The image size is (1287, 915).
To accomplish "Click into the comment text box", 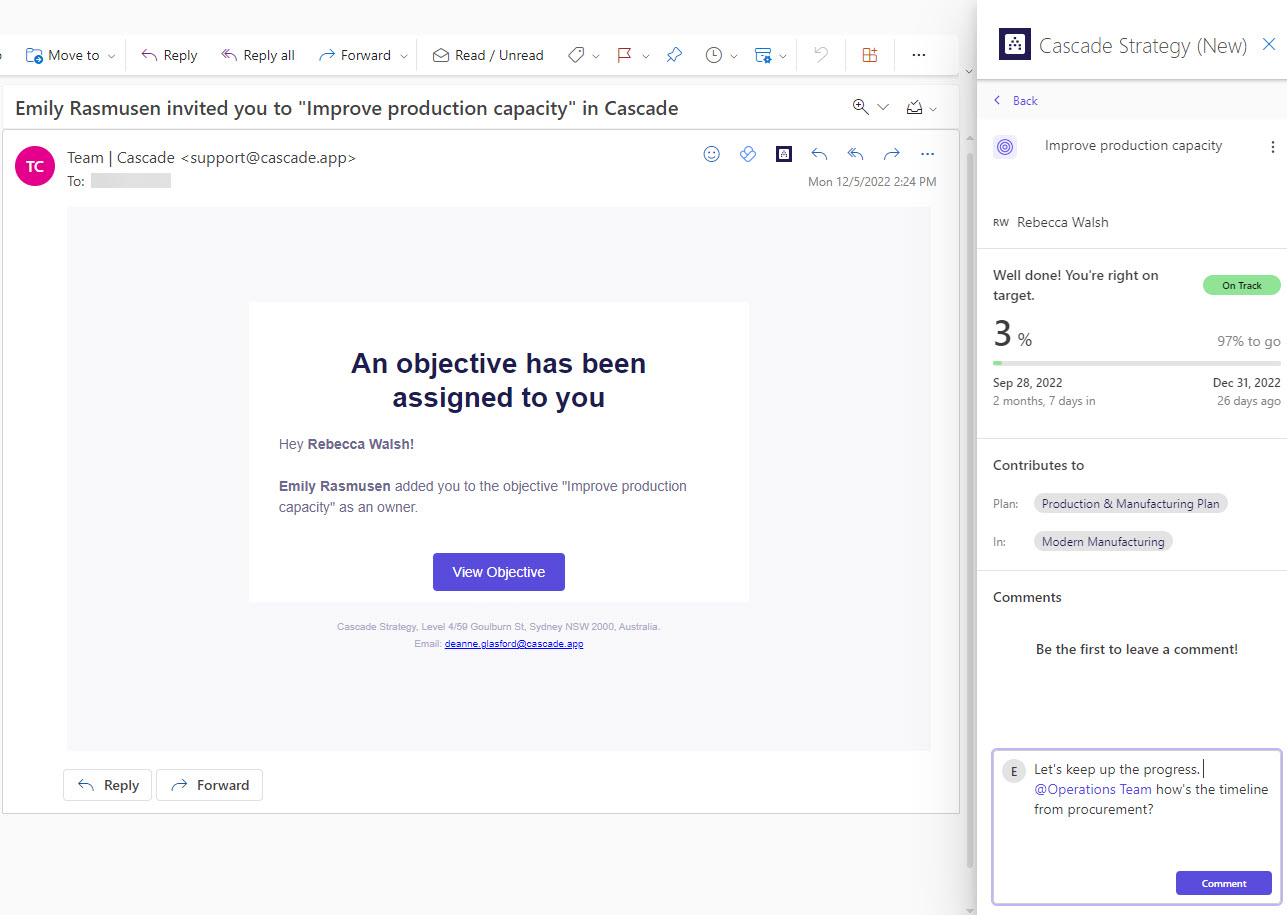I will coord(1137,826).
